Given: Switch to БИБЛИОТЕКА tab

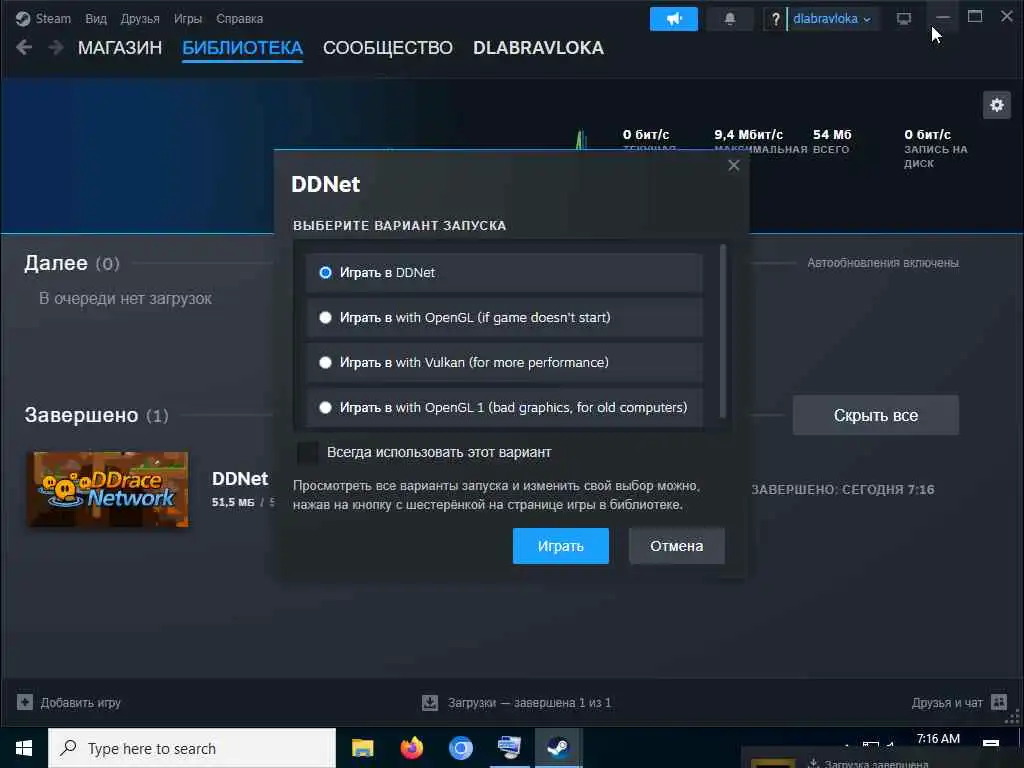Looking at the screenshot, I should tap(242, 48).
